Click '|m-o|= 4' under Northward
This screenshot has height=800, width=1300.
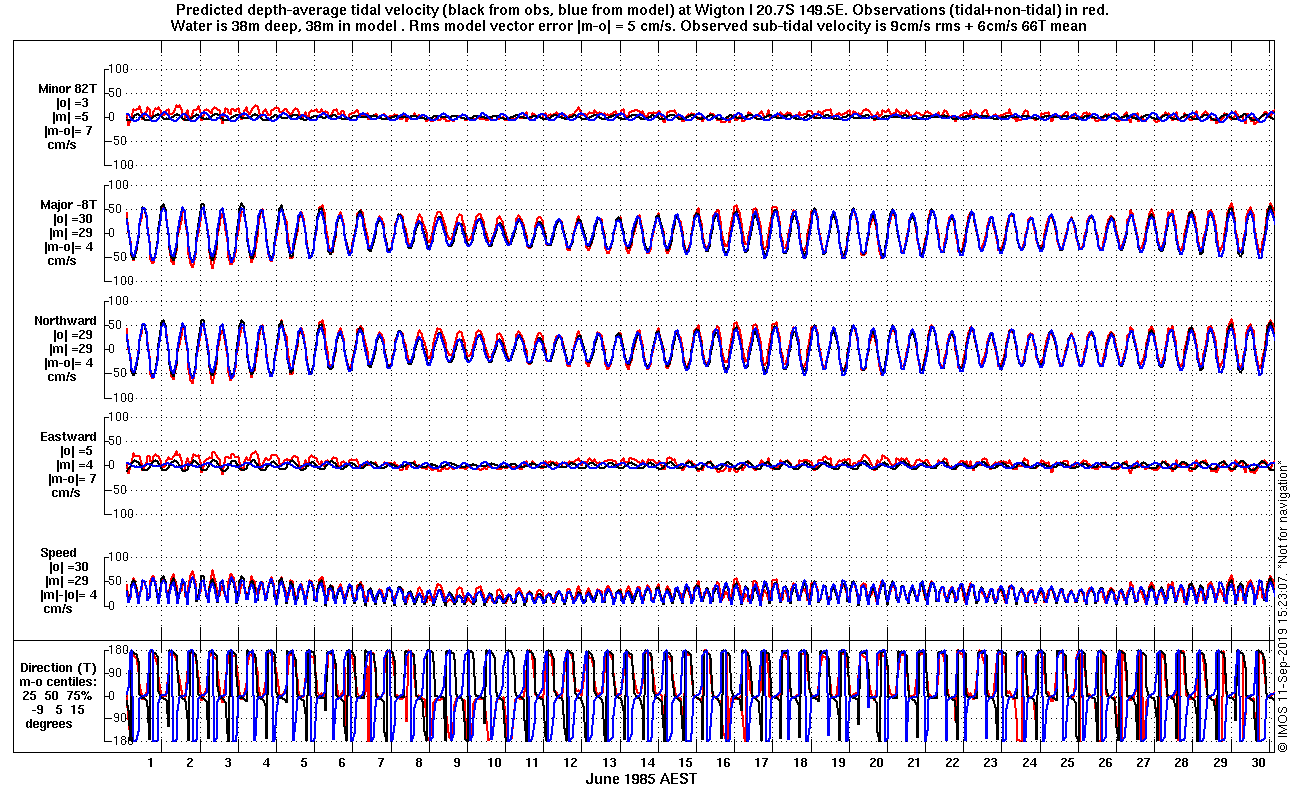click(68, 363)
